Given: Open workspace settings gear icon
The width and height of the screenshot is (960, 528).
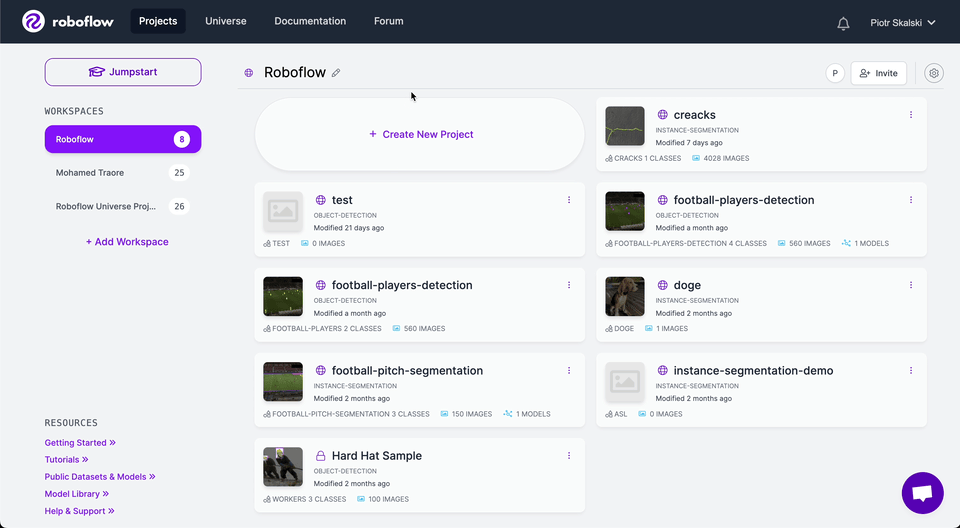Looking at the screenshot, I should click(x=934, y=74).
